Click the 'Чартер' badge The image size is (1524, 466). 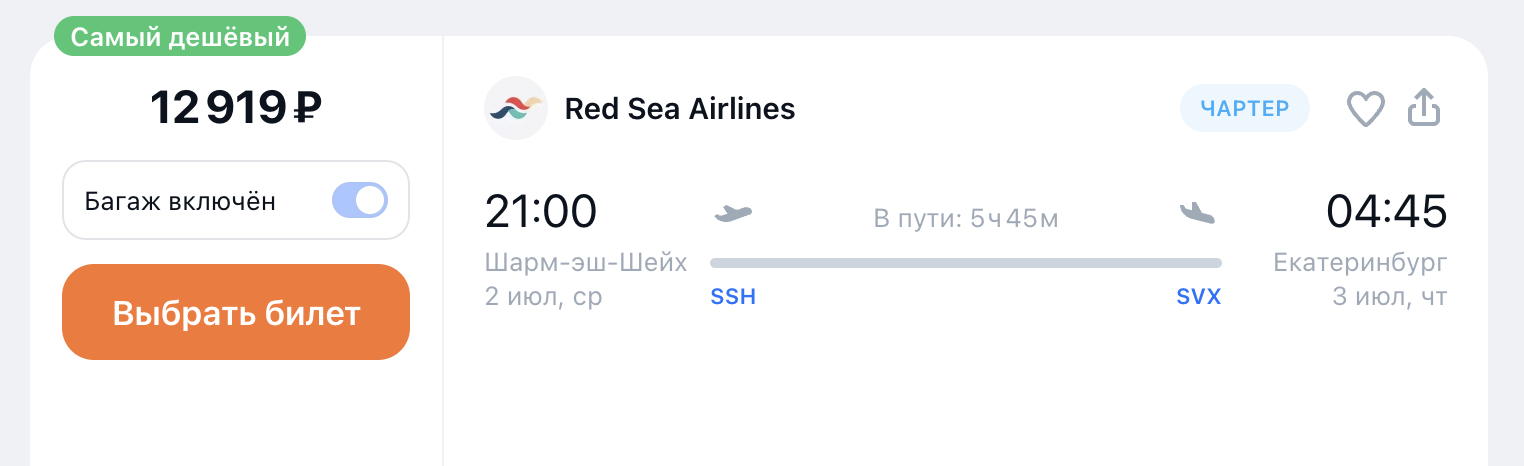[1245, 108]
